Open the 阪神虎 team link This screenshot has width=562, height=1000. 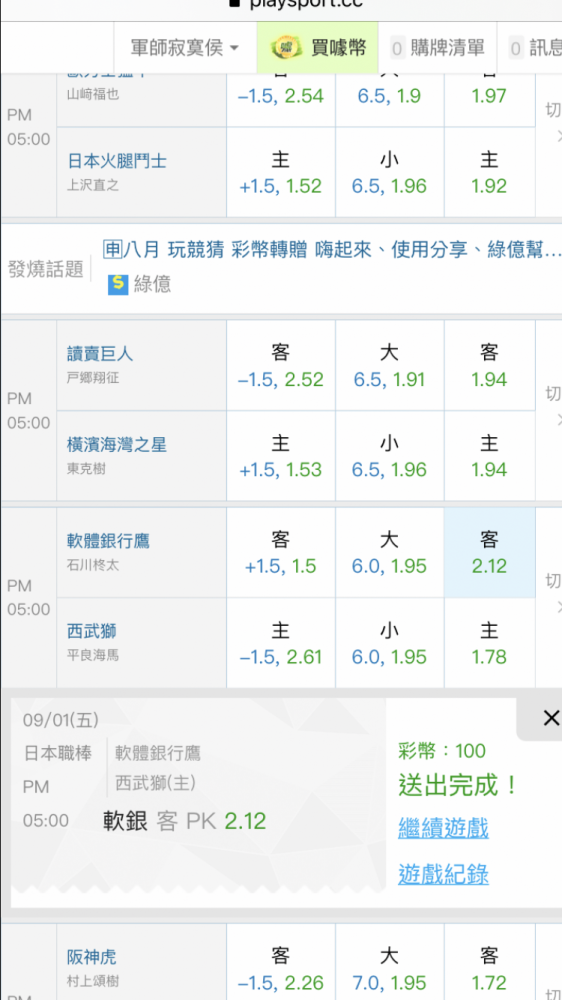click(92, 957)
